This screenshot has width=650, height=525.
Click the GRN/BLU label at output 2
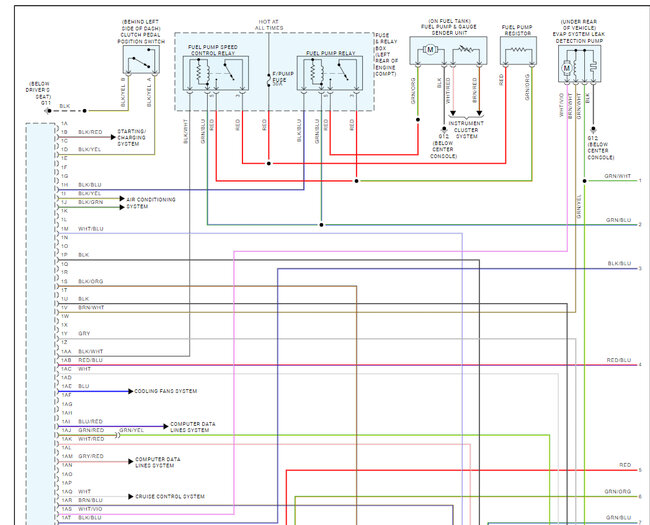point(618,220)
